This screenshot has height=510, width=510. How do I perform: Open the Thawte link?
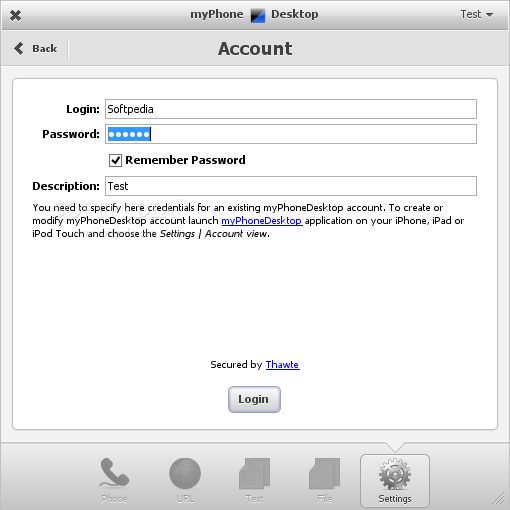282,364
